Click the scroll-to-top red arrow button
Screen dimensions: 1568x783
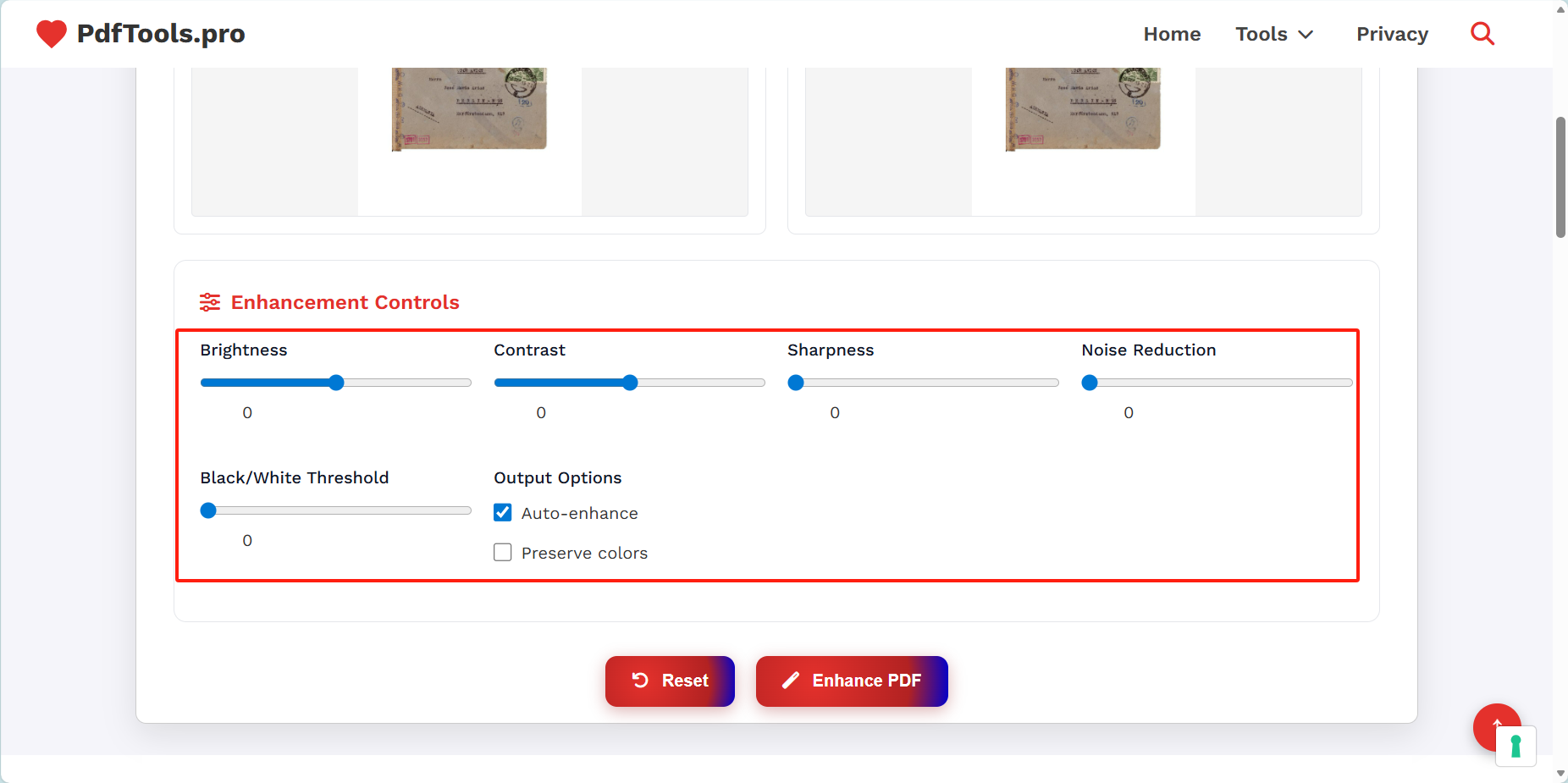[x=1497, y=727]
